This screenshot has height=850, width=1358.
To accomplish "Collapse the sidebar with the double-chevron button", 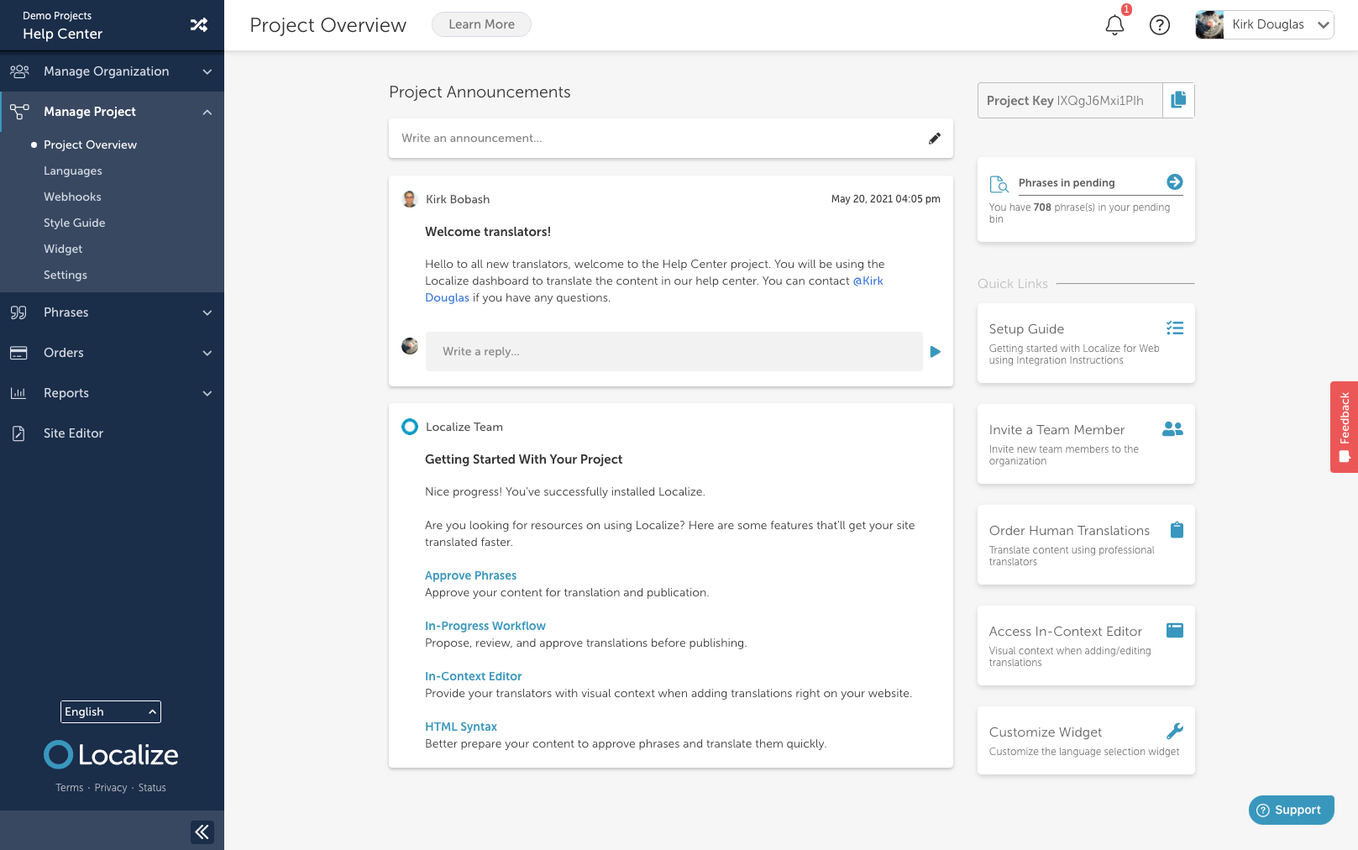I will [x=202, y=831].
